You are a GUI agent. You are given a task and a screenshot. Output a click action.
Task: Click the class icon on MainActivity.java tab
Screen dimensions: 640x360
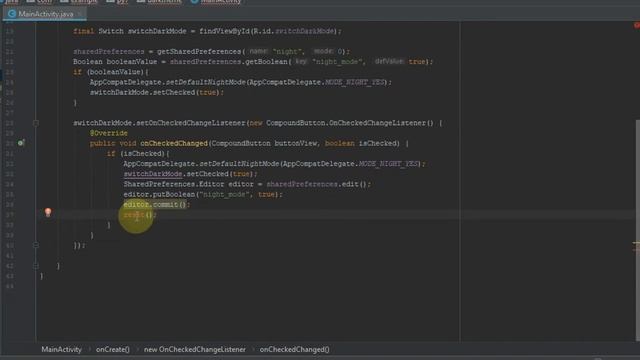[11, 14]
